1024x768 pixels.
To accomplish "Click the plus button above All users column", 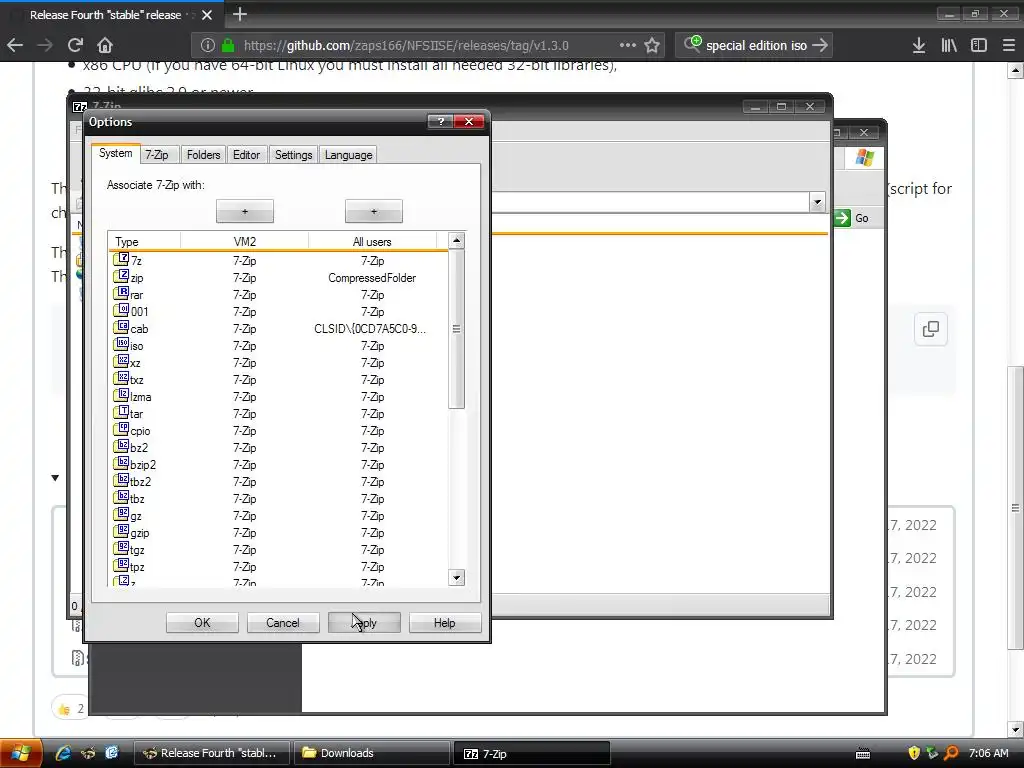I will pyautogui.click(x=374, y=211).
